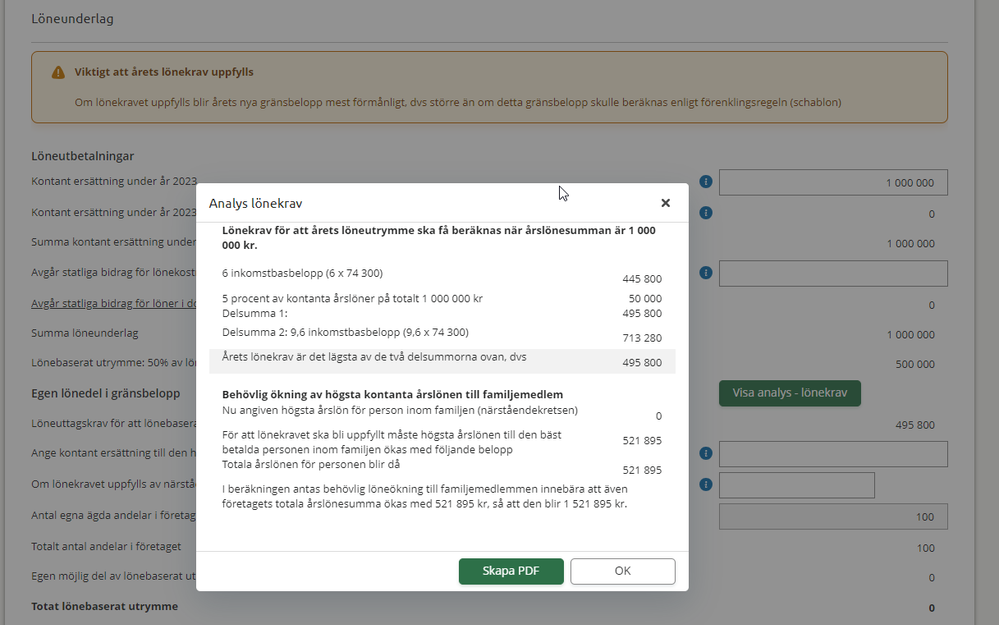Click the warning triangle icon in yellow banner
This screenshot has width=999, height=625.
[58, 73]
